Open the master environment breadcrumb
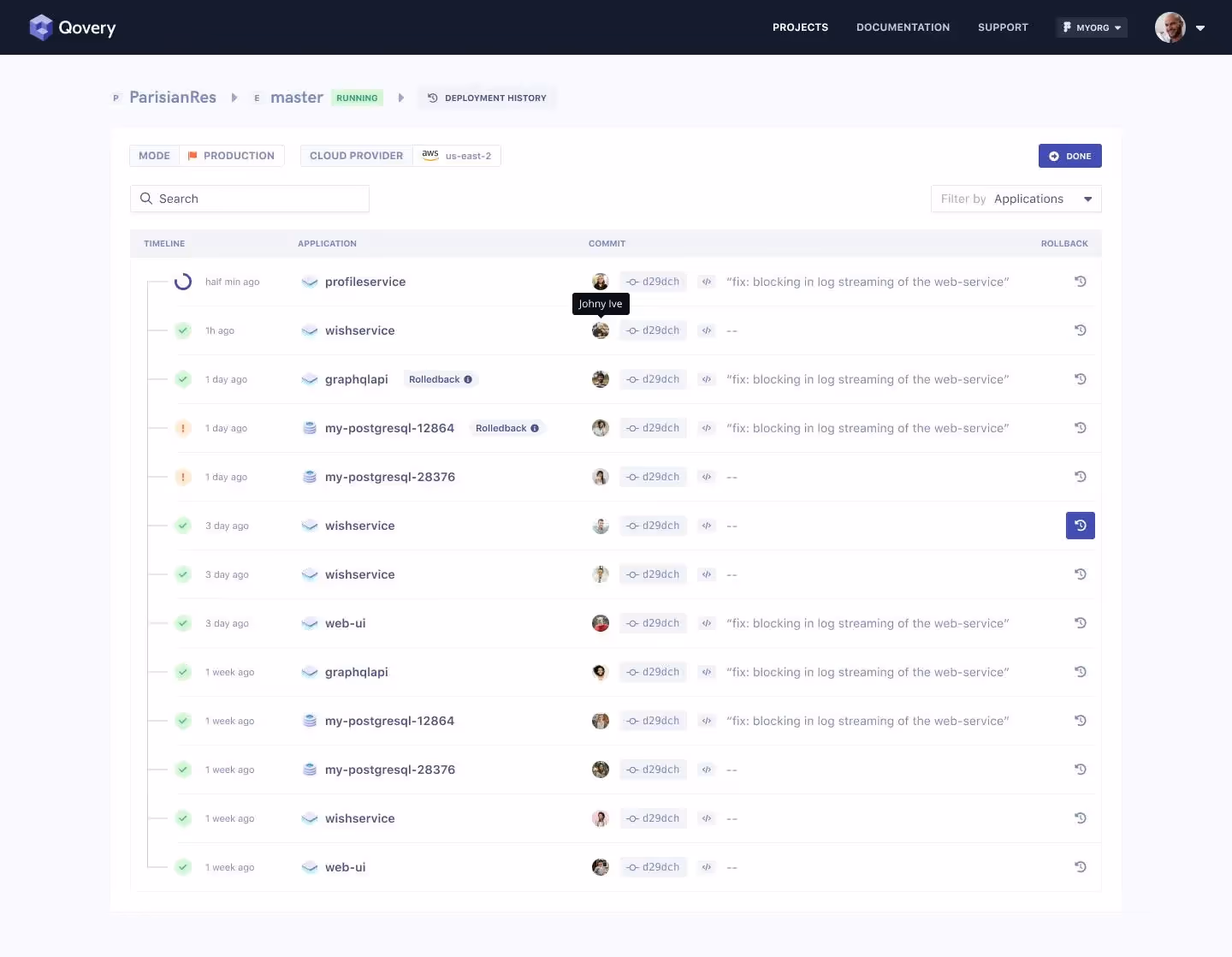1232x957 pixels. tap(297, 98)
